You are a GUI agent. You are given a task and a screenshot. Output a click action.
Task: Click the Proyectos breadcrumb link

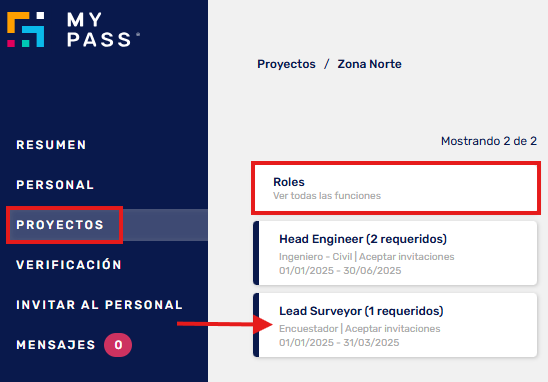click(x=286, y=64)
